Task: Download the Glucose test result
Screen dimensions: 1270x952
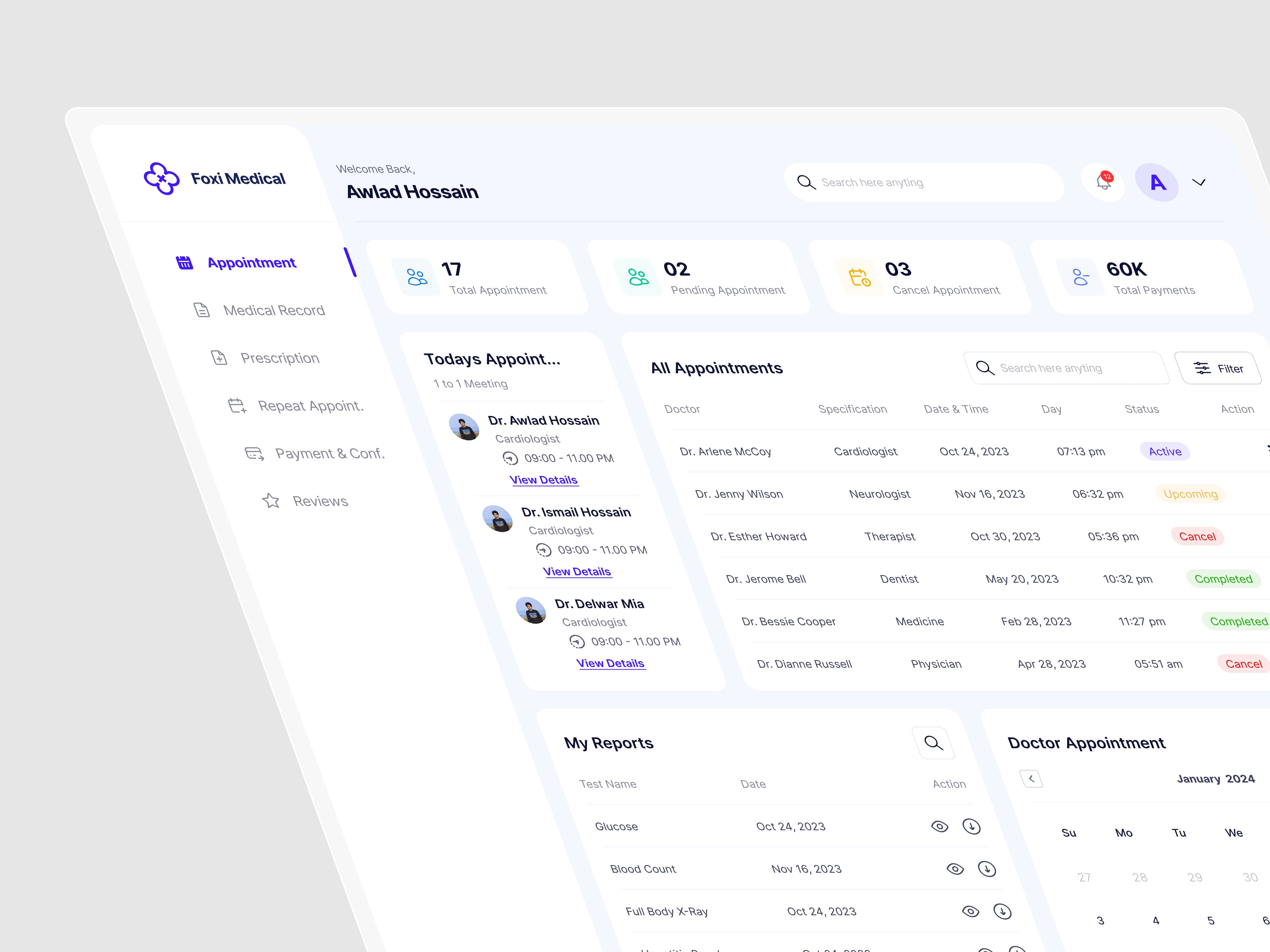Action: point(971,826)
